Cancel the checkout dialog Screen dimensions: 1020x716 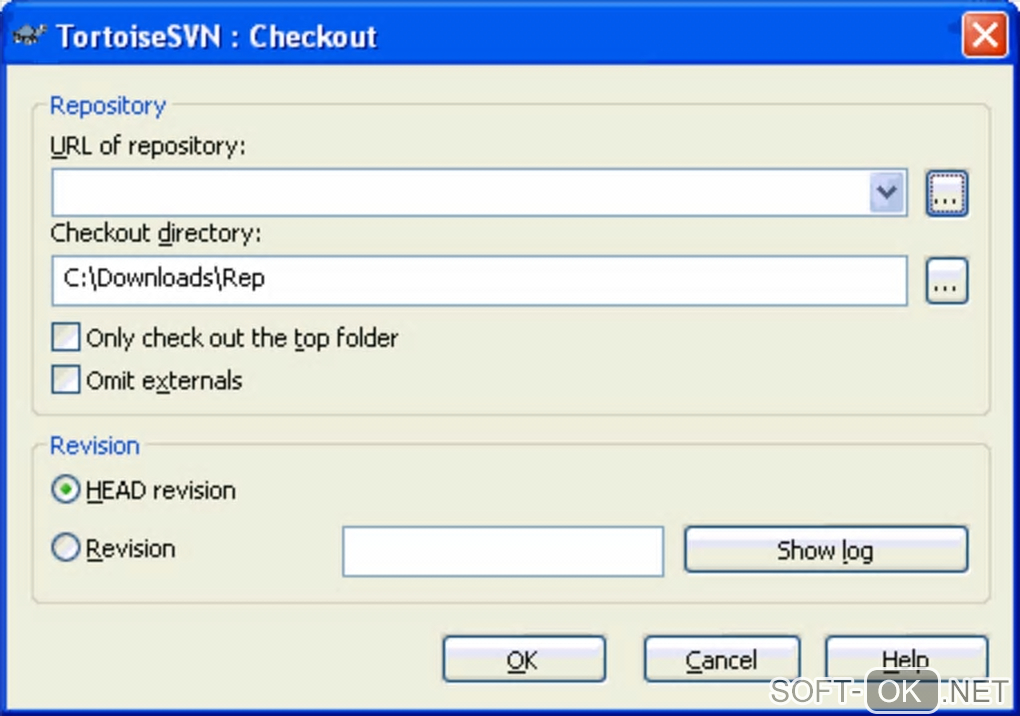[x=721, y=659]
